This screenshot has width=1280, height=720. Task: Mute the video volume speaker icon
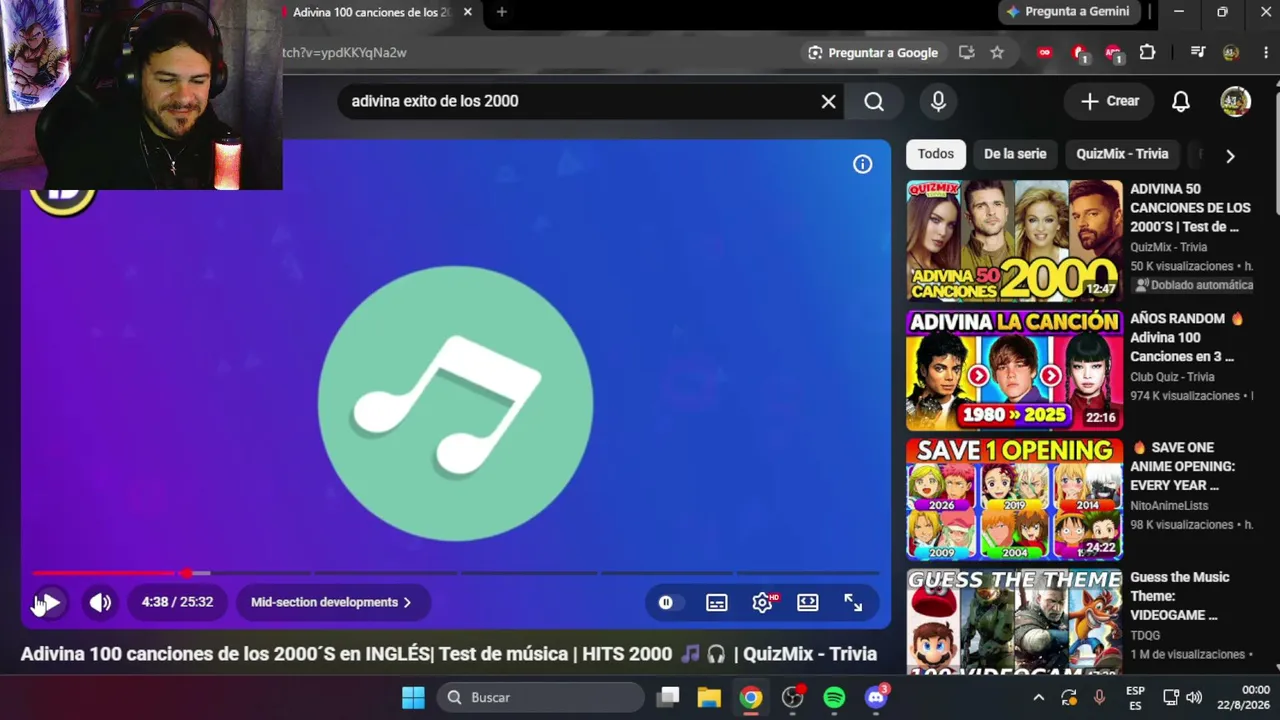pos(100,602)
